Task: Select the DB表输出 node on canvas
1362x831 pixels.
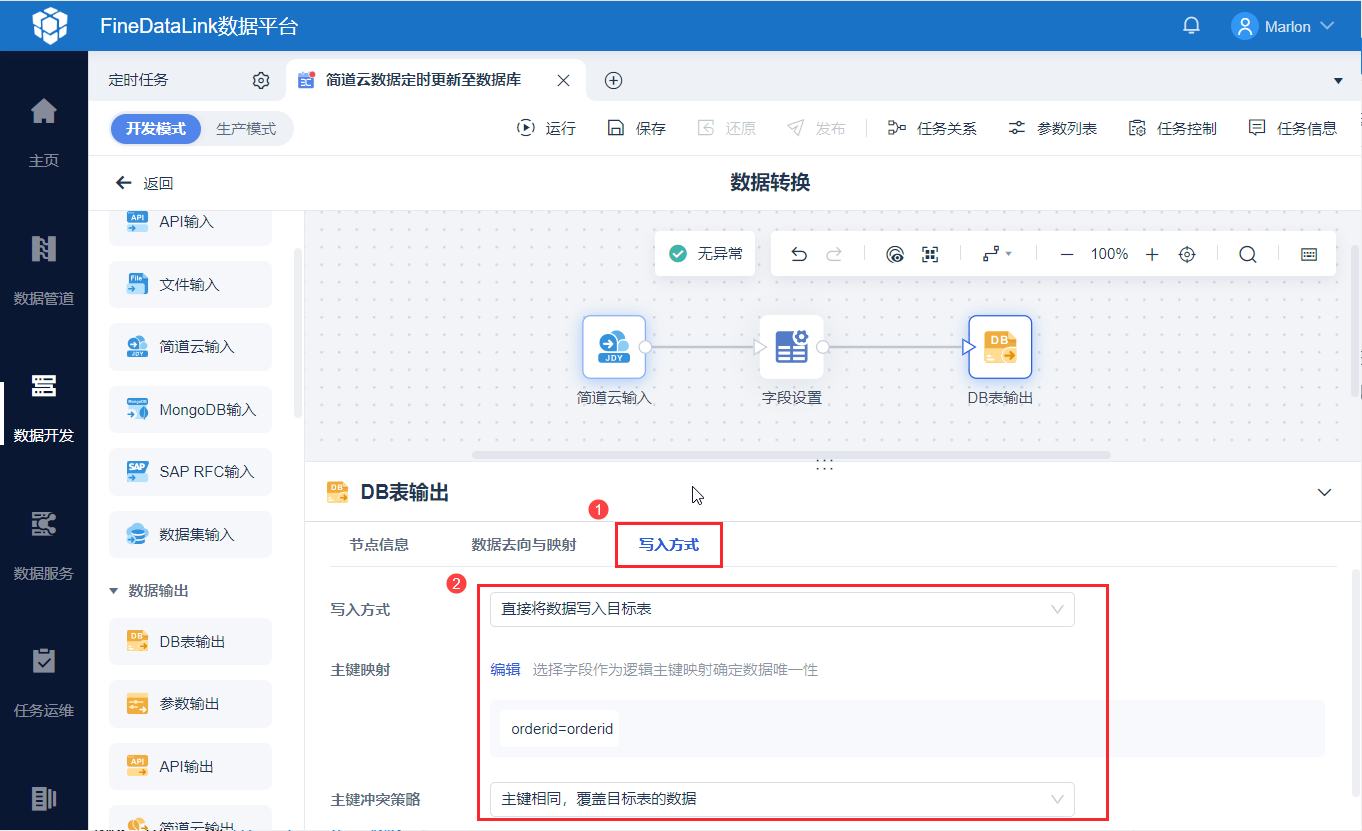Action: [1000, 347]
